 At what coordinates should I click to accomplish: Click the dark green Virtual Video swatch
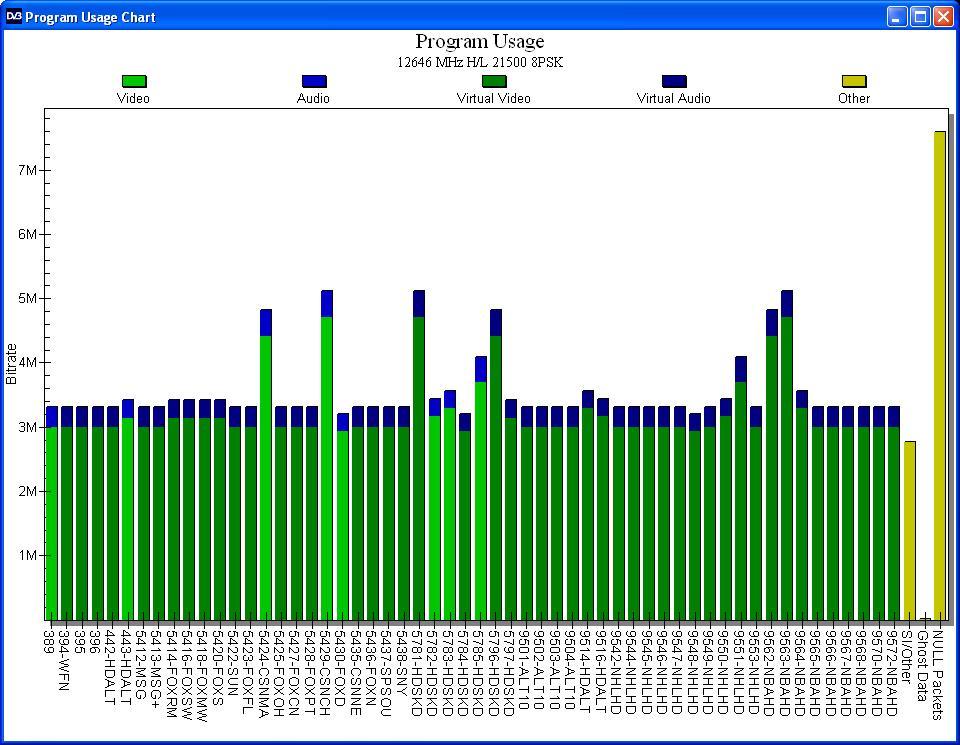494,81
